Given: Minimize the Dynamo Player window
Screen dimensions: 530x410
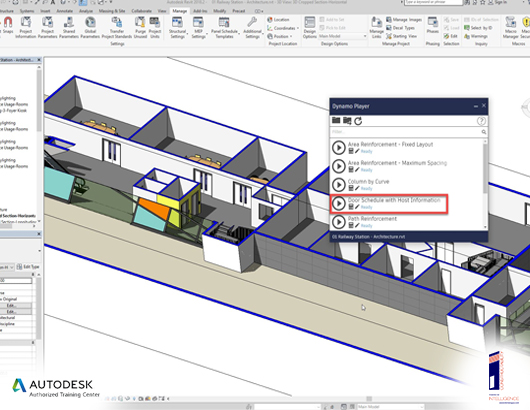Looking at the screenshot, I should (476, 106).
